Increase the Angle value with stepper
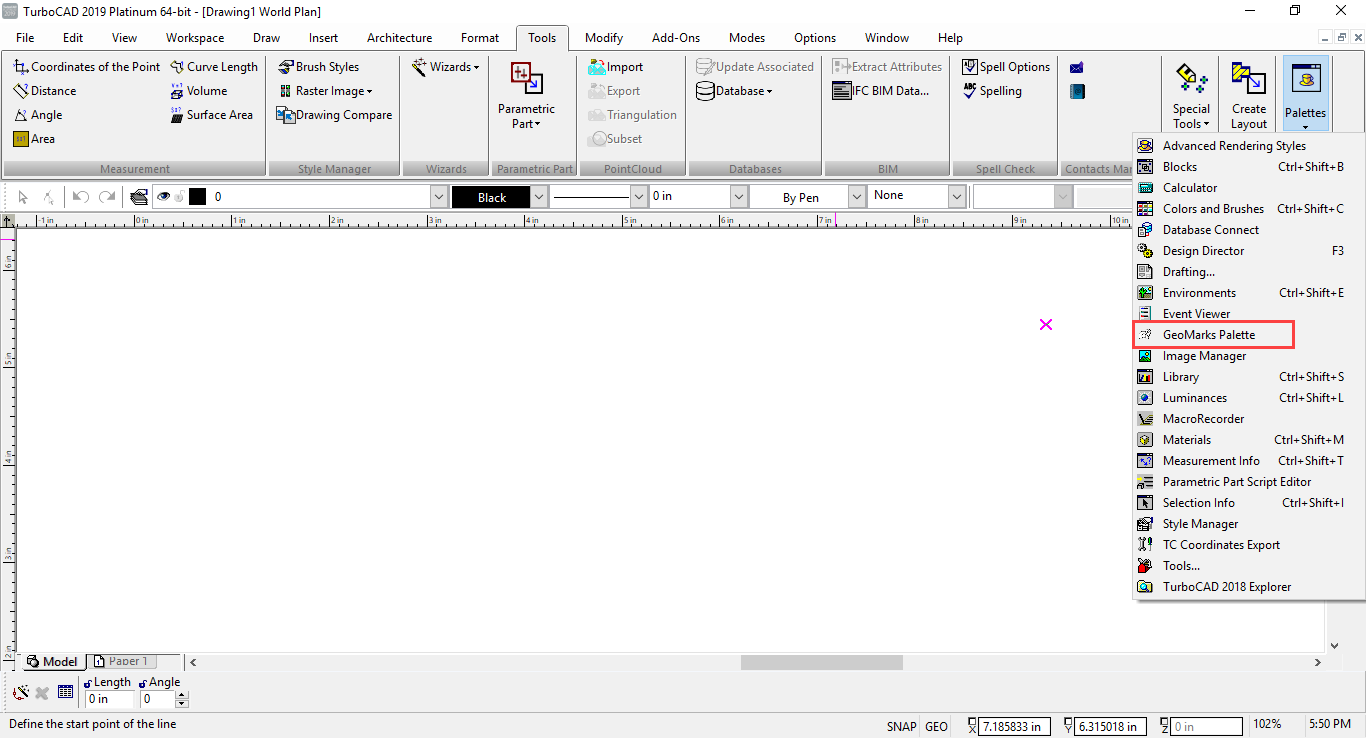The image size is (1366, 738). point(182,695)
